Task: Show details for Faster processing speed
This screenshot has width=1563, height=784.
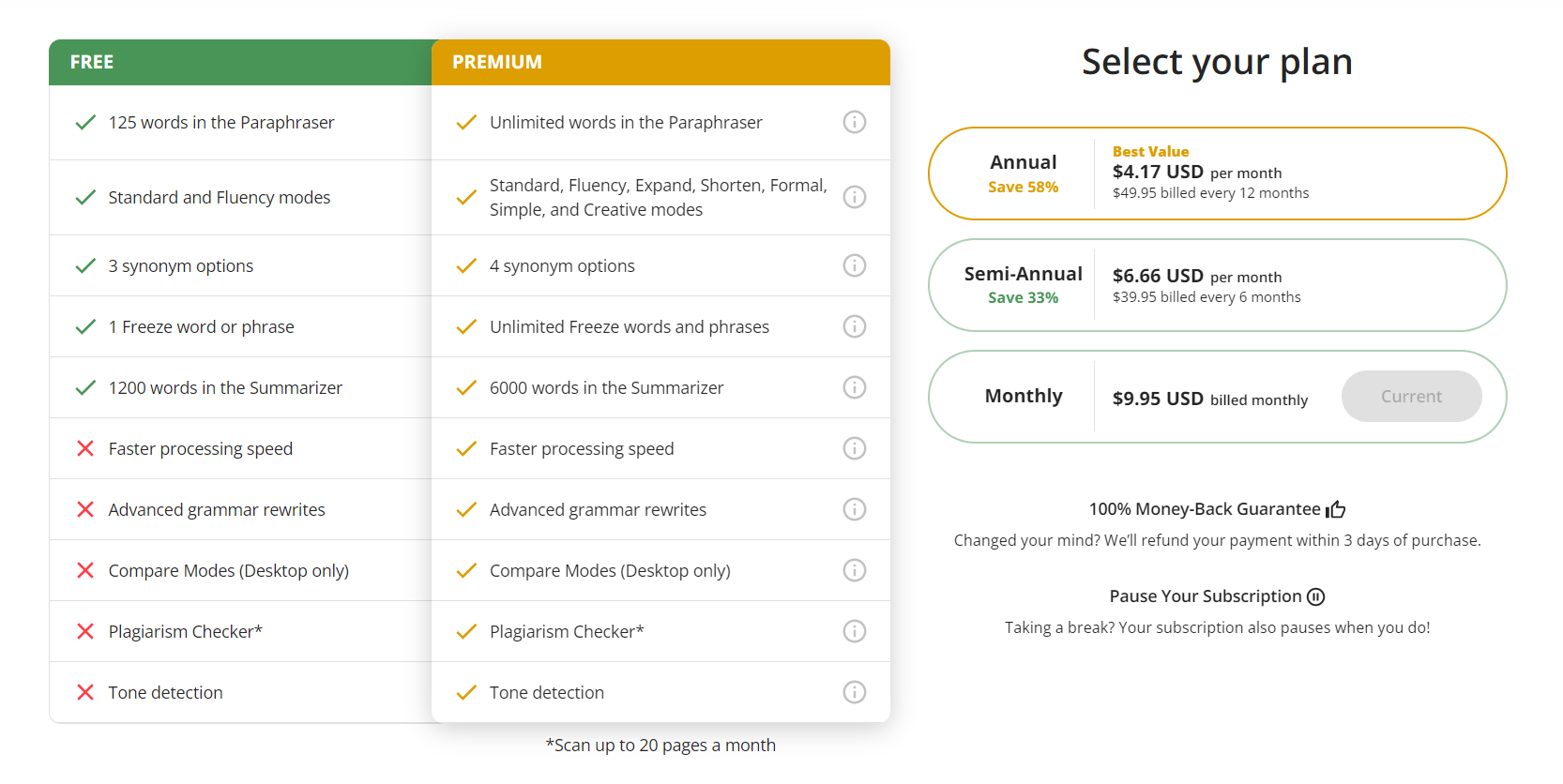Action: coord(855,448)
